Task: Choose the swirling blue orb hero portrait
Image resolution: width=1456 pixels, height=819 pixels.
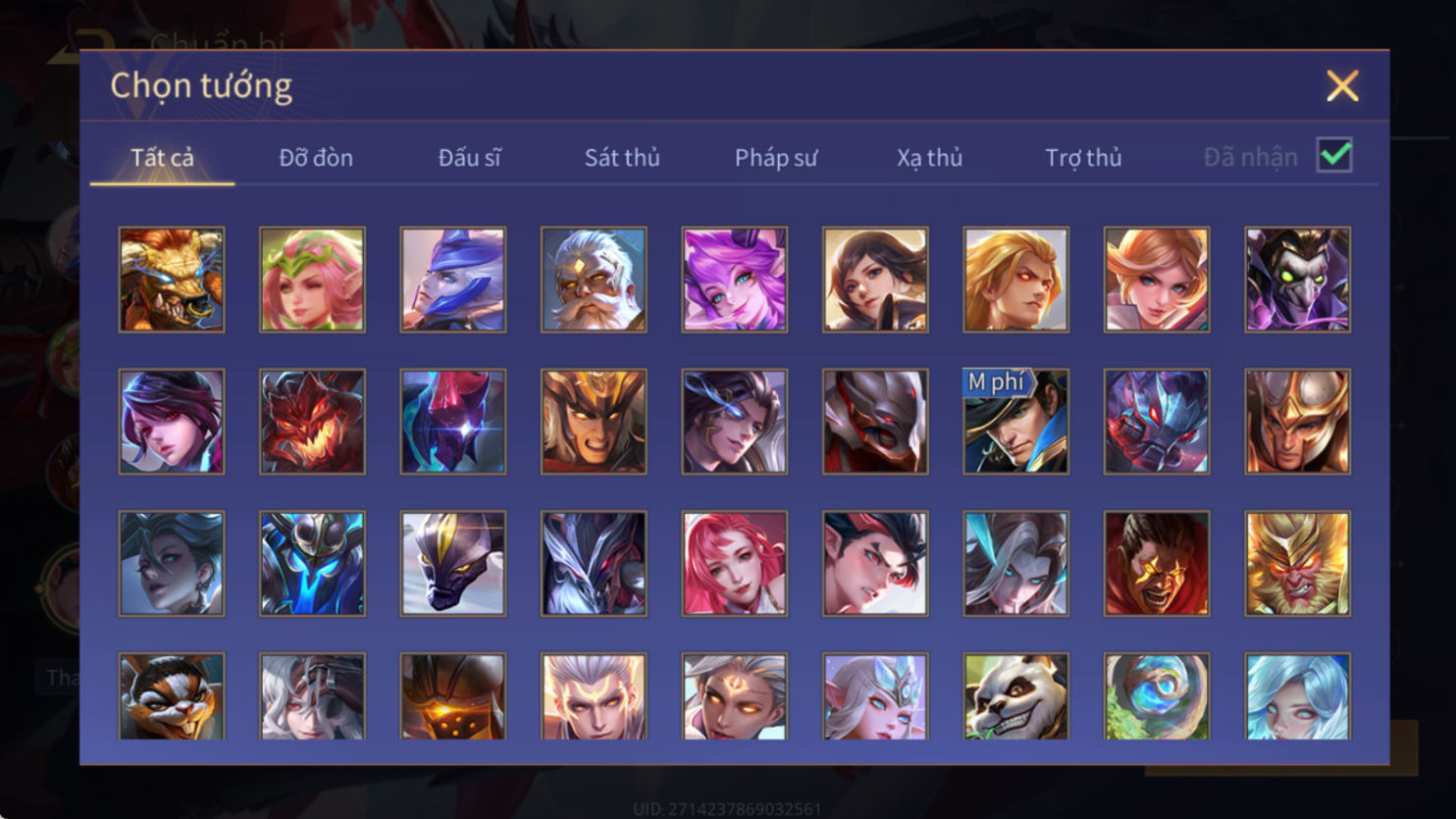Action: click(1157, 696)
